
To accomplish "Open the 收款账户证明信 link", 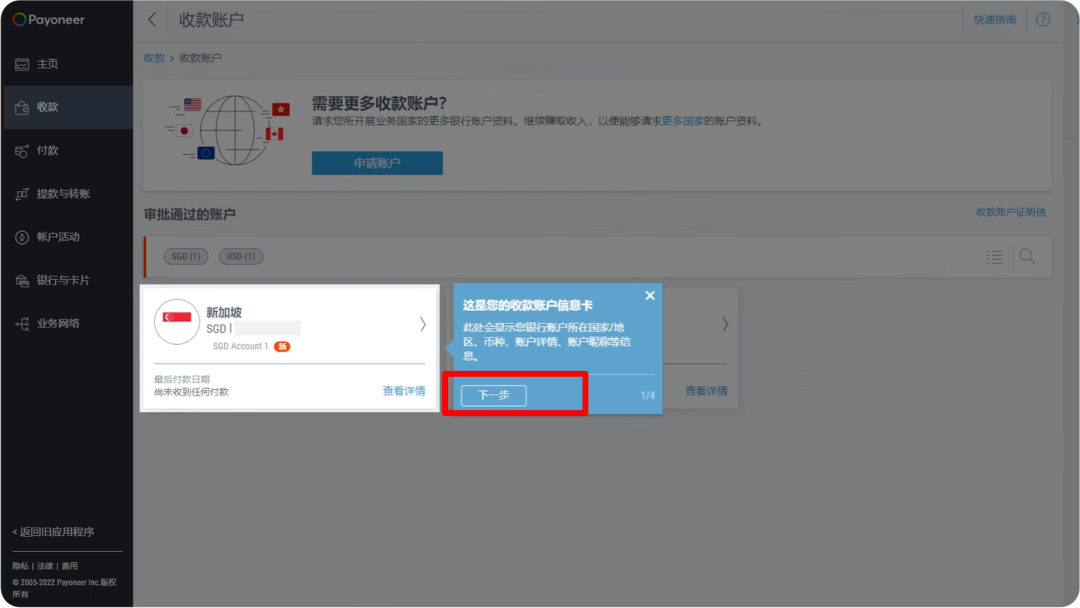I will click(1010, 212).
